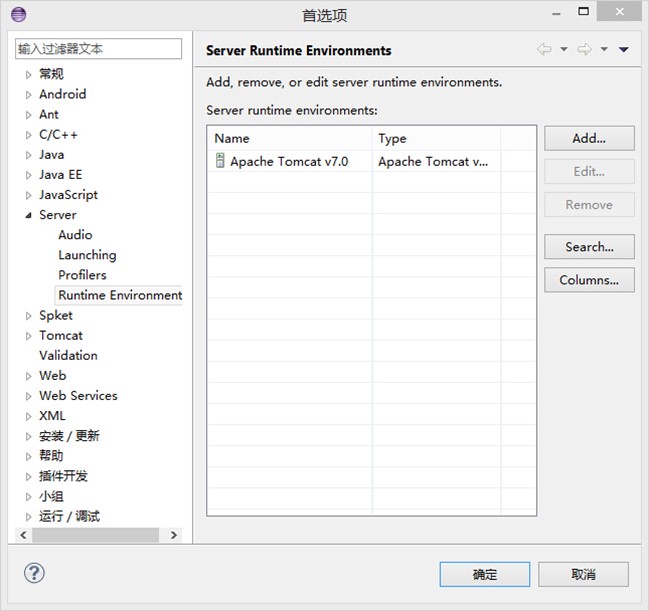649x611 pixels.
Task: Expand the Ant preferences node
Action: pos(28,115)
